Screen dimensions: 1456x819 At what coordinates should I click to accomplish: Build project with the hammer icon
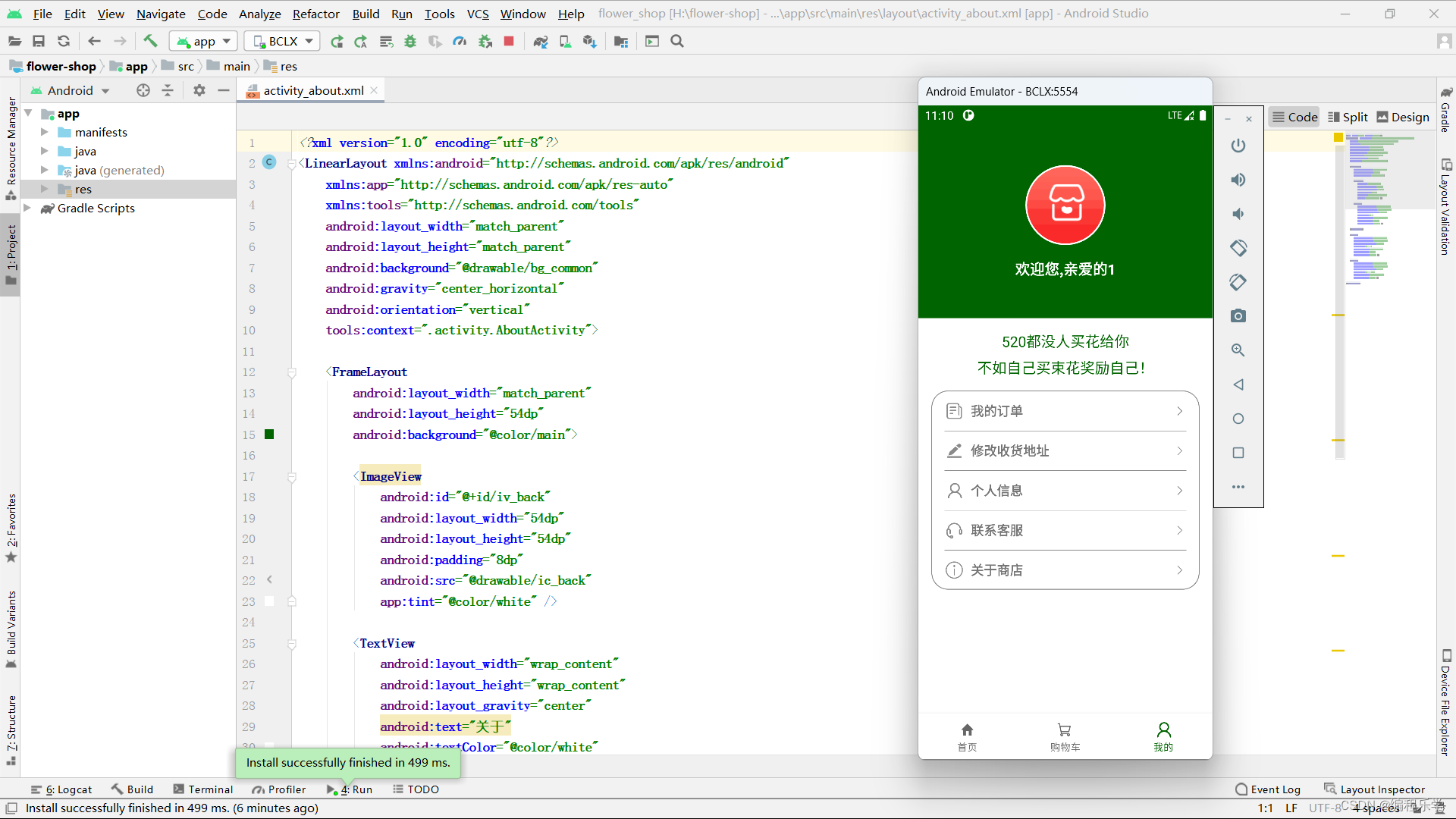[150, 41]
